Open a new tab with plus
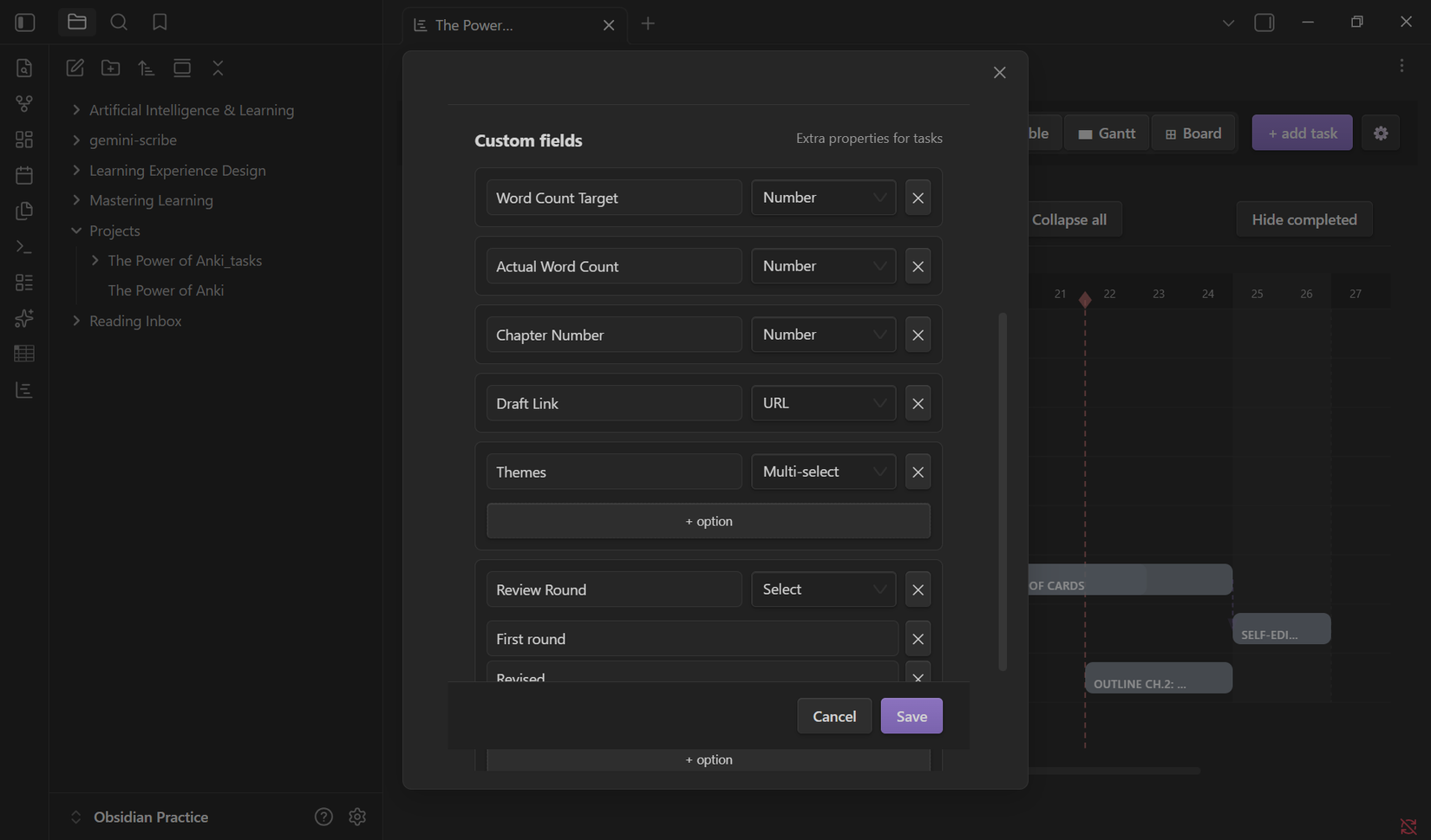Screen dimensions: 1431x840 (648, 23)
